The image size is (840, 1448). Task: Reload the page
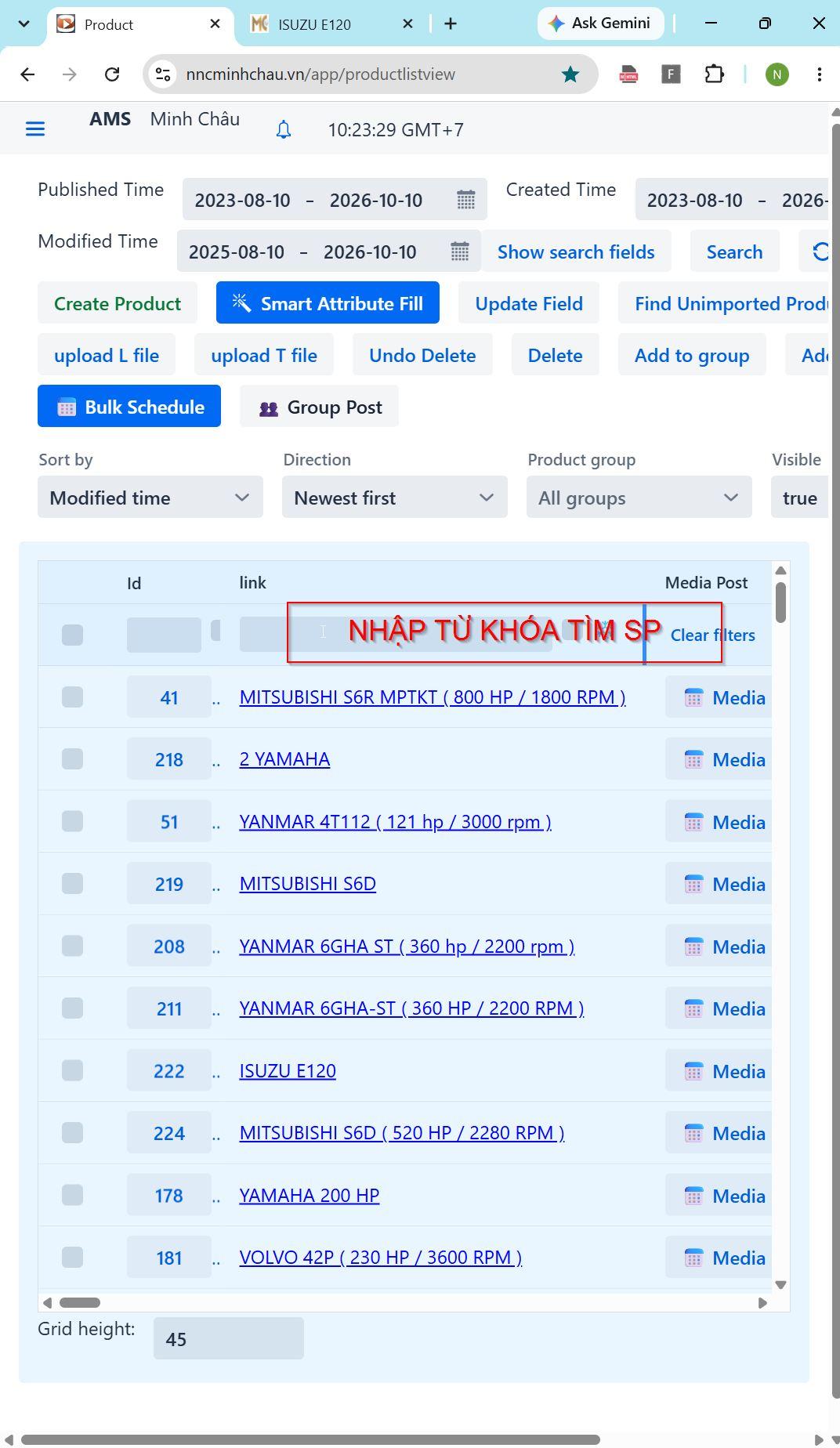click(x=112, y=74)
